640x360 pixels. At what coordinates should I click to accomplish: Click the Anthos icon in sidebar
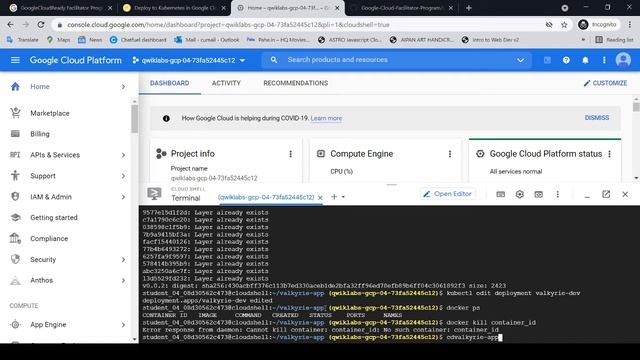click(x=15, y=280)
